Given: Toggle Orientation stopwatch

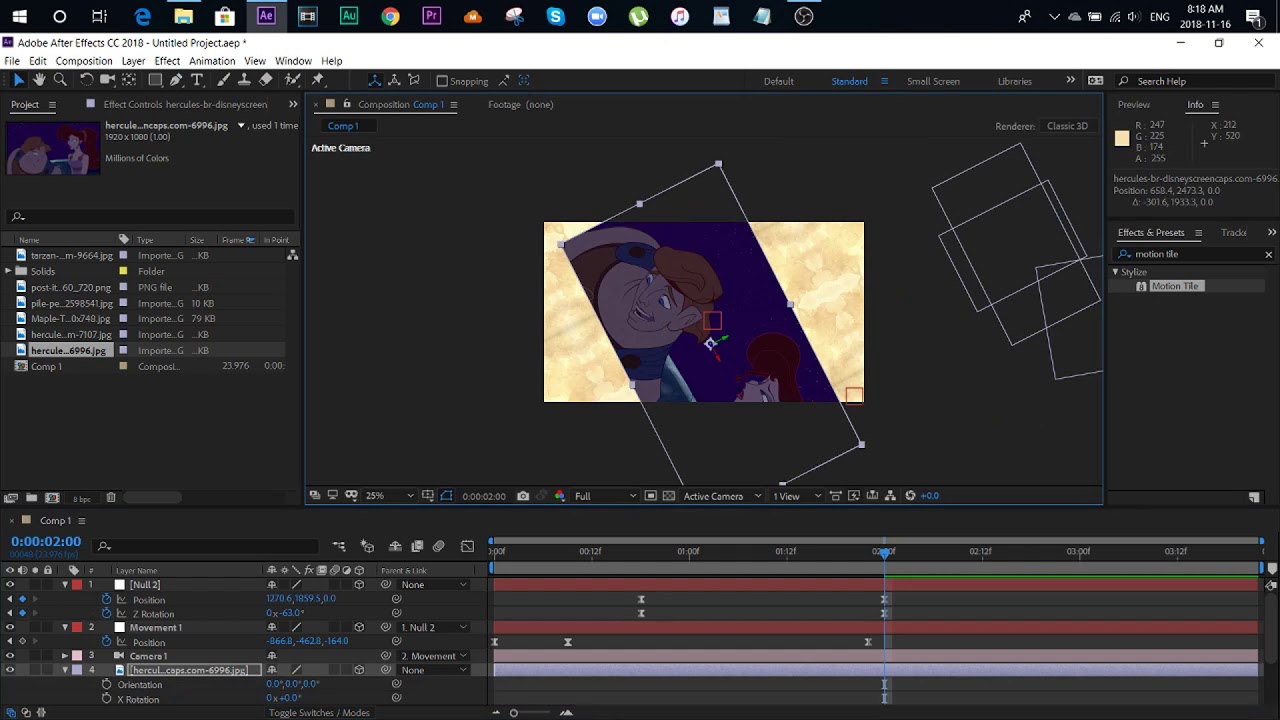Looking at the screenshot, I should click(107, 685).
